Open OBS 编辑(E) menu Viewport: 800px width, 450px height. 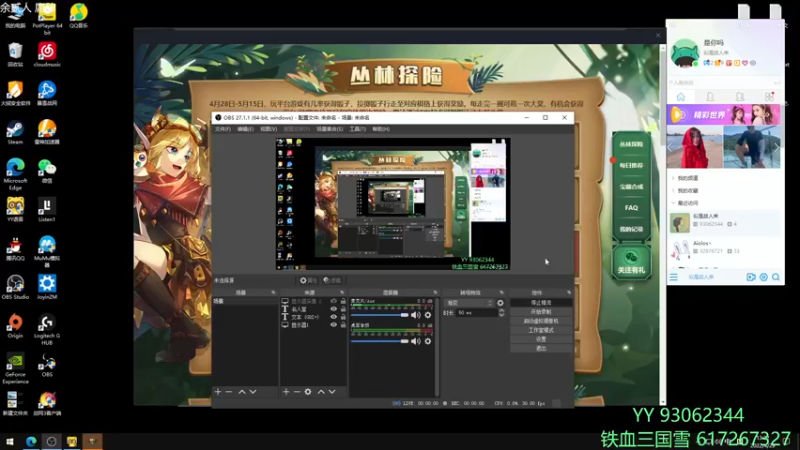(x=245, y=129)
